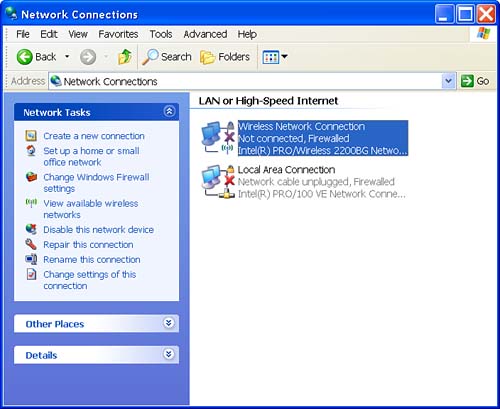This screenshot has width=500, height=409.
Task: Collapse the Network Tasks panel
Action: 169,111
